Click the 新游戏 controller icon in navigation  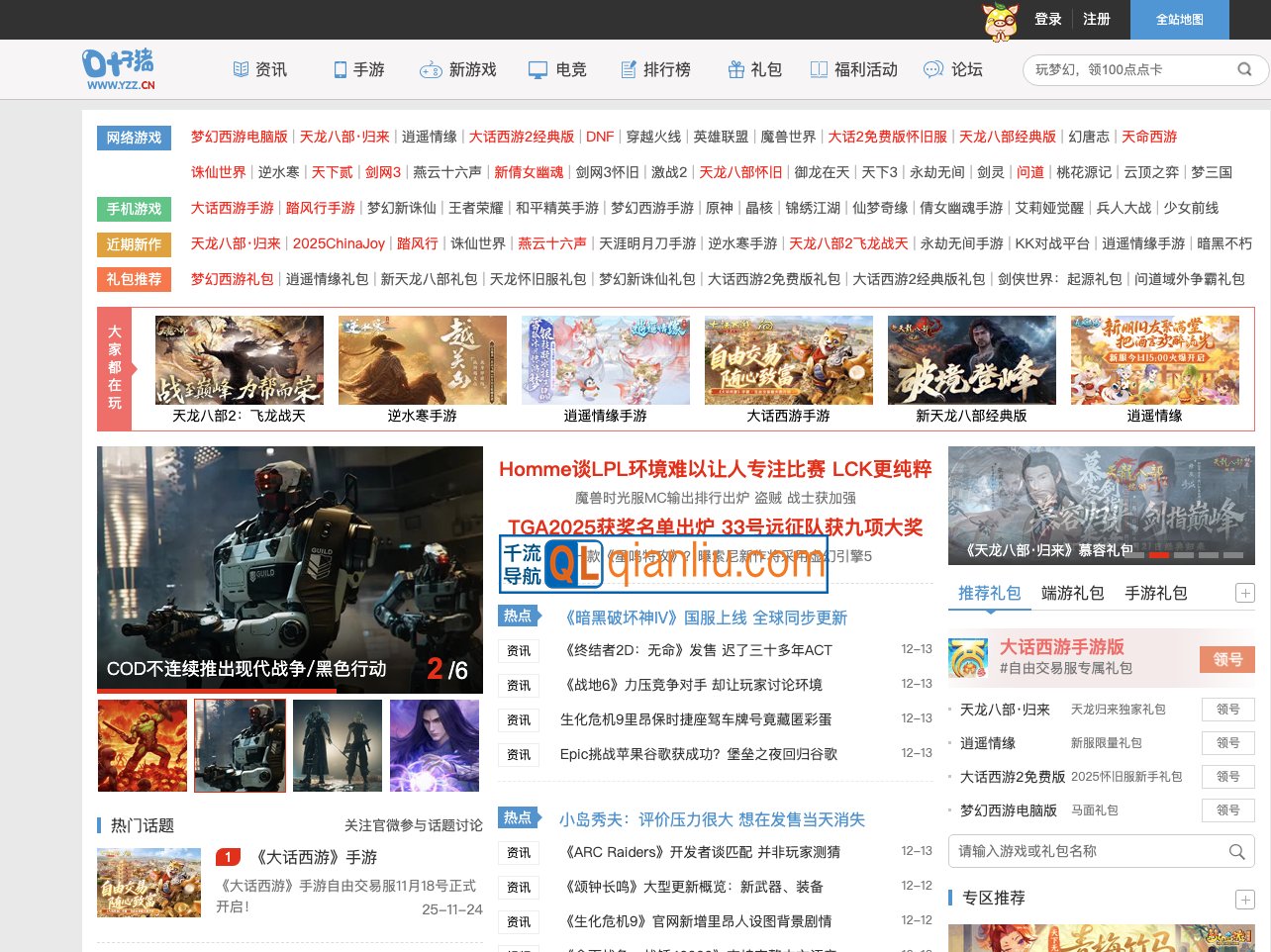pos(431,69)
